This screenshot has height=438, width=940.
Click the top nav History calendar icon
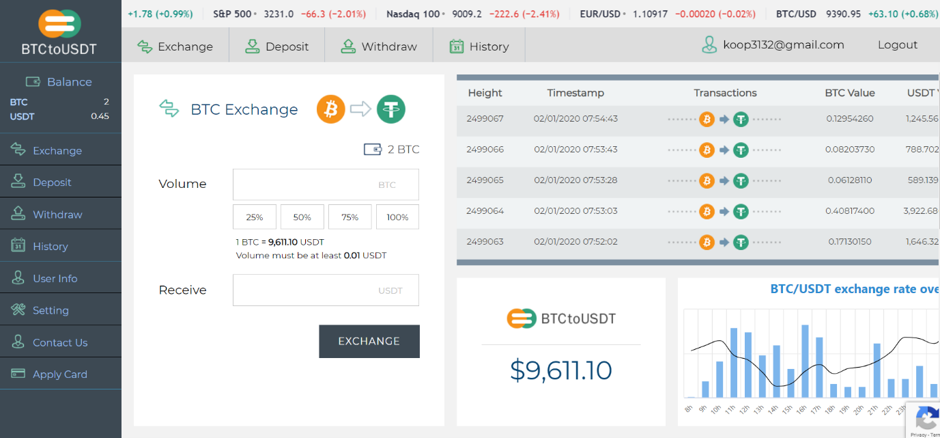pos(457,46)
